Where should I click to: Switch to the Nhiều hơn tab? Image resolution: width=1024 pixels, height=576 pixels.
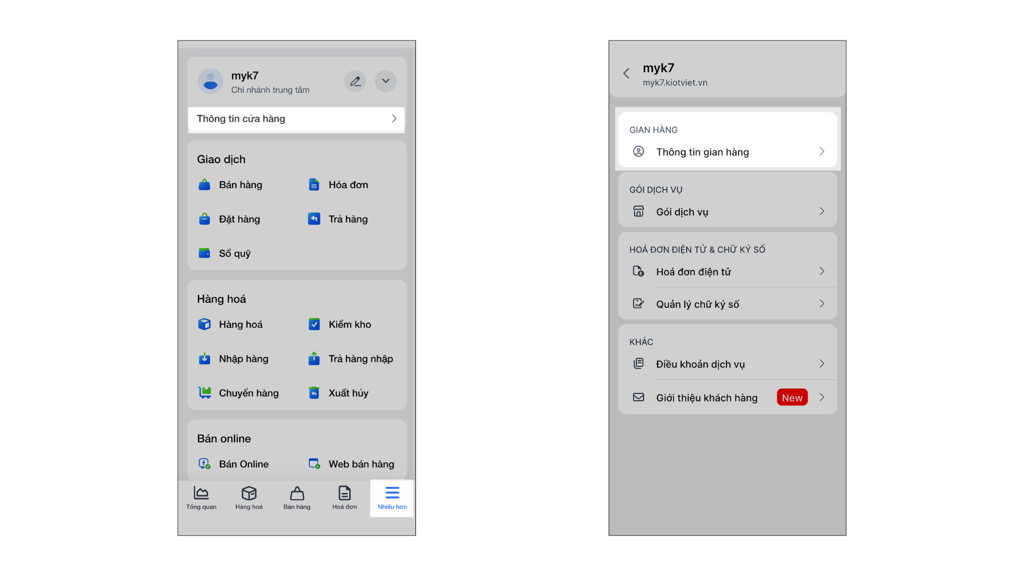pyautogui.click(x=392, y=497)
